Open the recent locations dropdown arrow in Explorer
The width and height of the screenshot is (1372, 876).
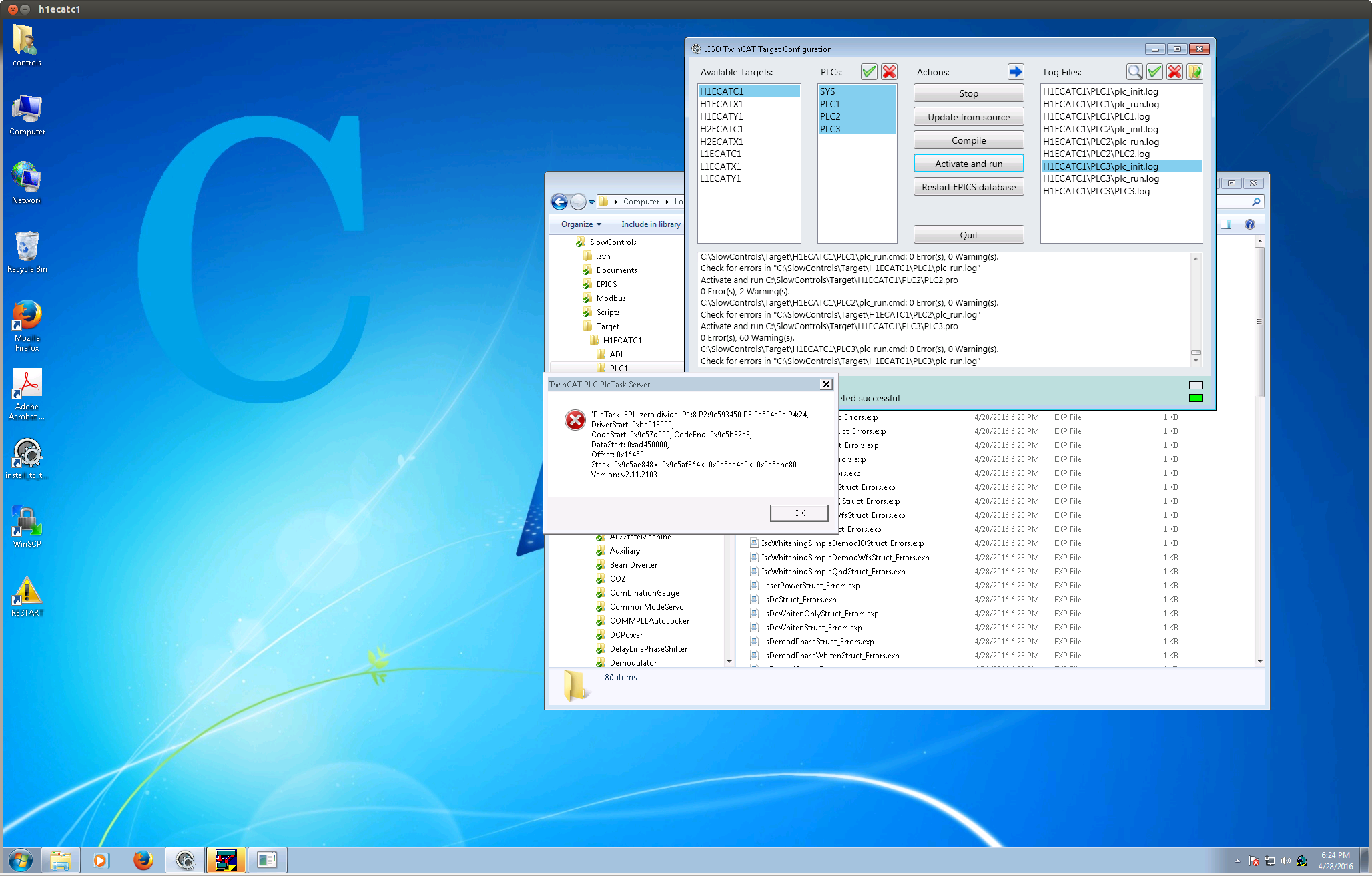coord(591,202)
